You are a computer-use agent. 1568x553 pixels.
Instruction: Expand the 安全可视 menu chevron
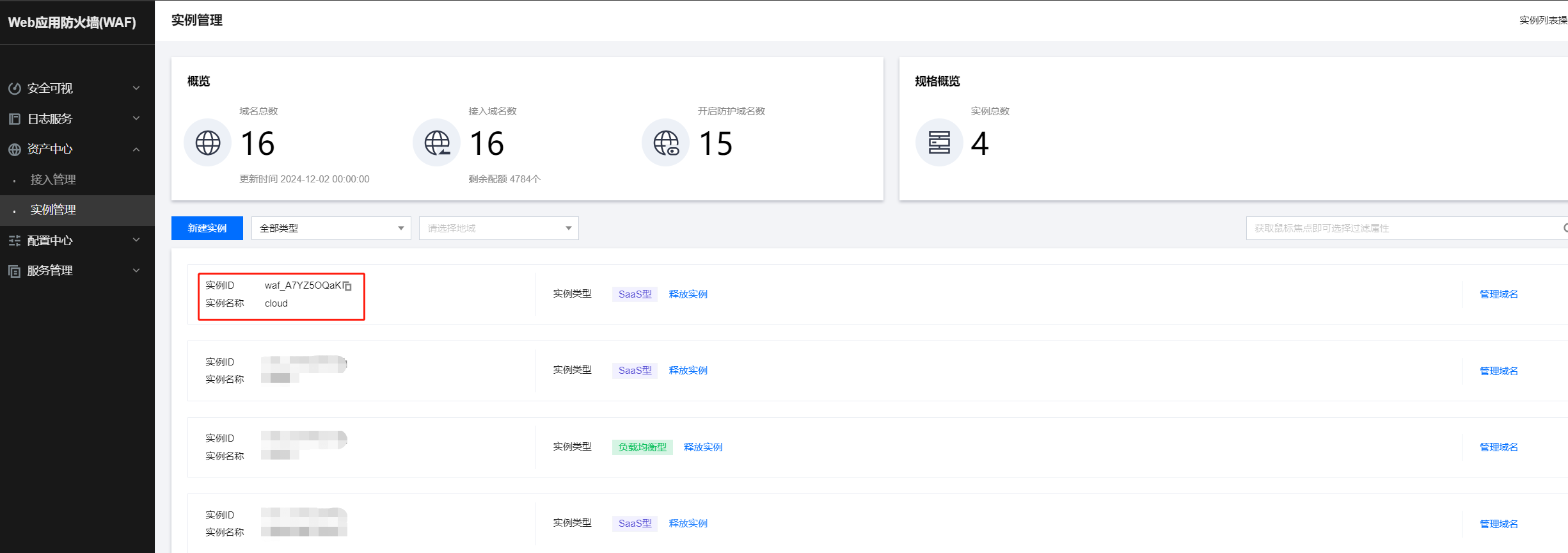click(x=136, y=88)
